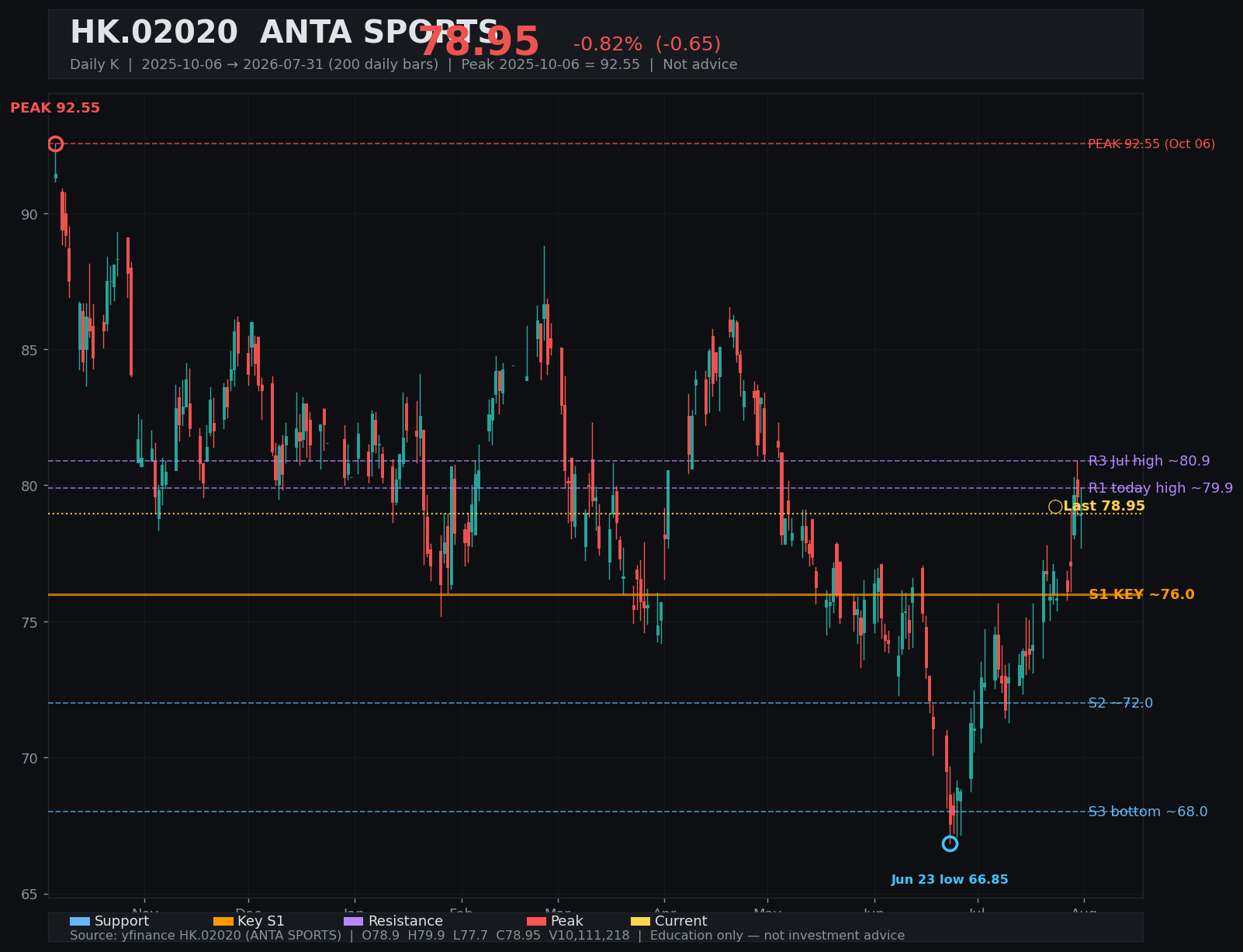Click the 65 y-axis tick label
Image resolution: width=1243 pixels, height=952 pixels.
pos(29,895)
